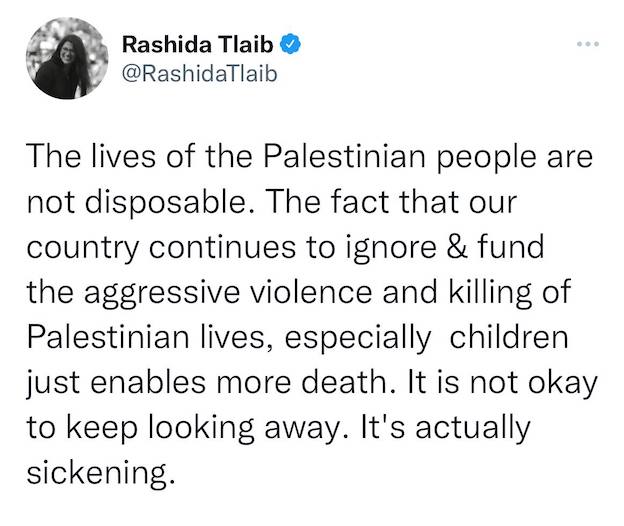This screenshot has height=526, width=624.
Task: Select the word "people" on the first line
Action: [487, 158]
